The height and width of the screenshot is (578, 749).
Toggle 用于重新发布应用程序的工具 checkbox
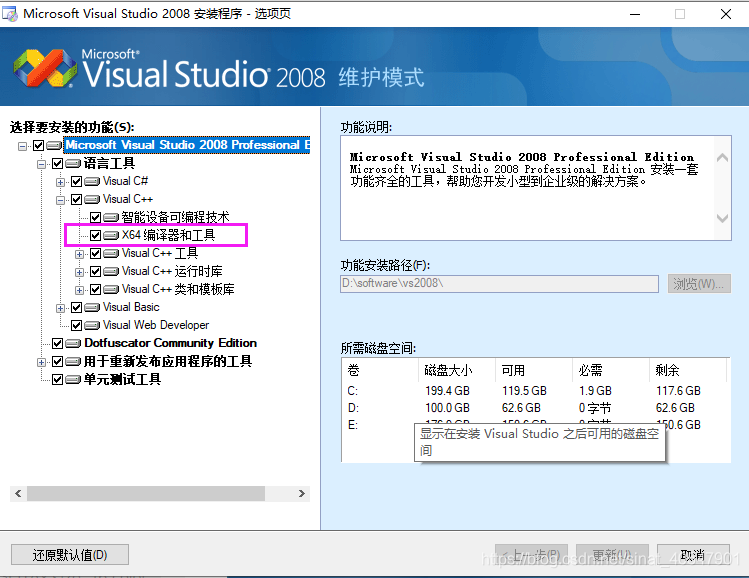tap(57, 362)
